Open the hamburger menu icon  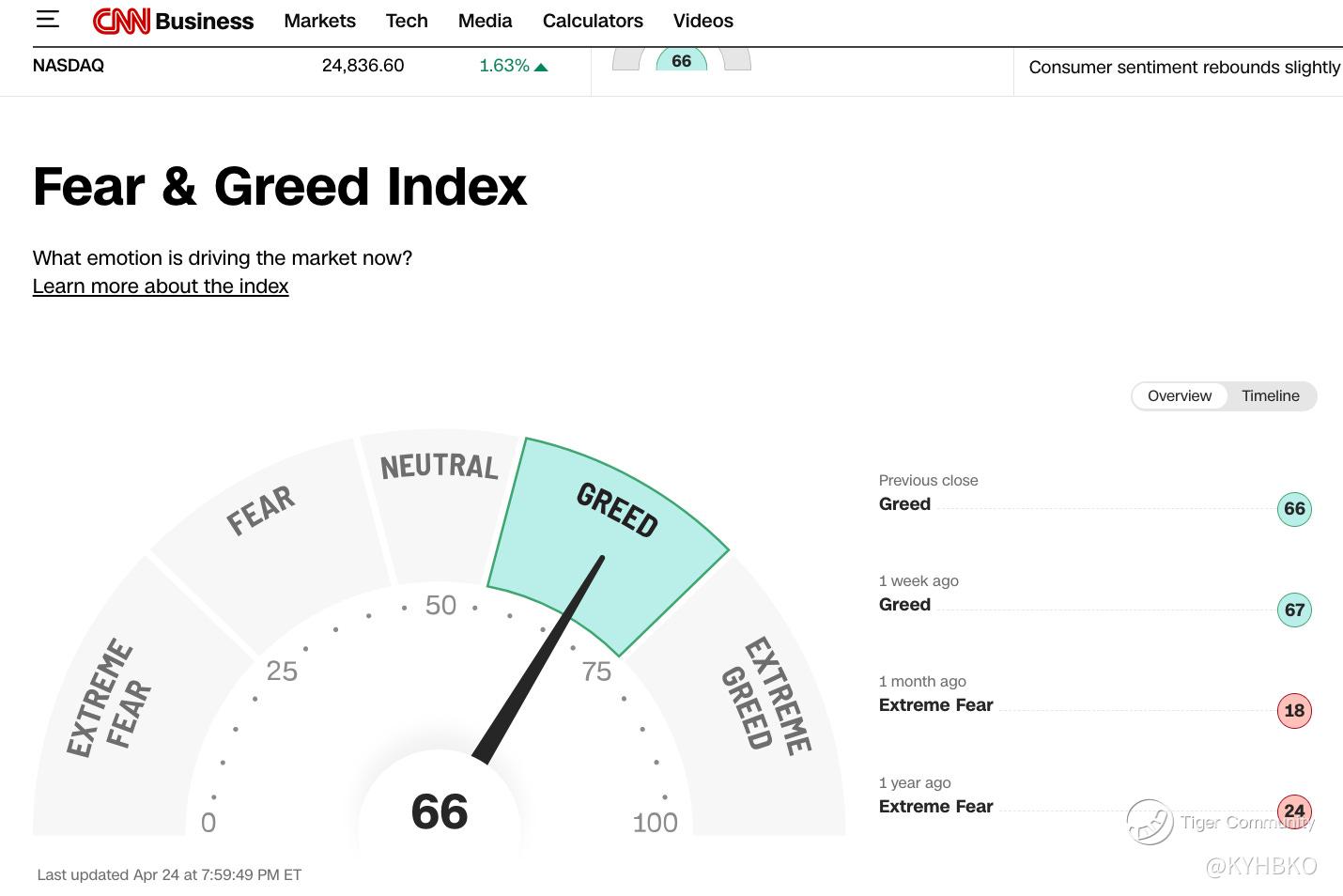[47, 20]
